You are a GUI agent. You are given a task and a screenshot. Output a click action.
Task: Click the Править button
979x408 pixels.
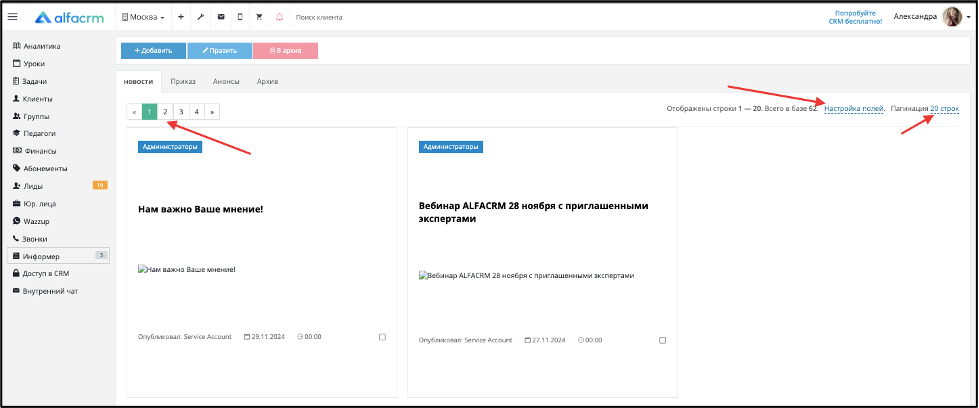[220, 51]
